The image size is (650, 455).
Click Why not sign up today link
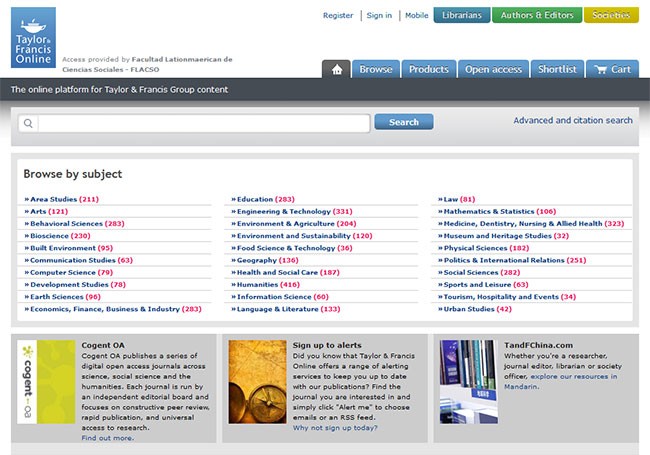(x=335, y=428)
